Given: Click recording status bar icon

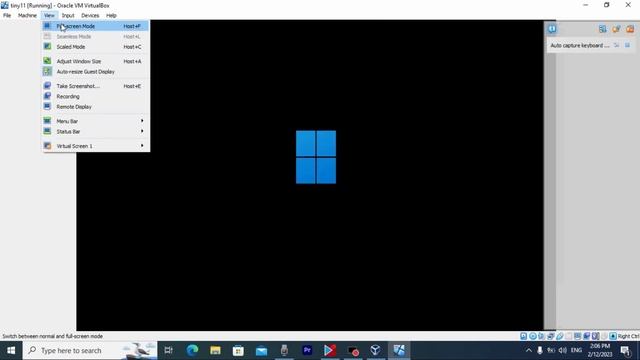Looking at the screenshot, I should point(587,336).
